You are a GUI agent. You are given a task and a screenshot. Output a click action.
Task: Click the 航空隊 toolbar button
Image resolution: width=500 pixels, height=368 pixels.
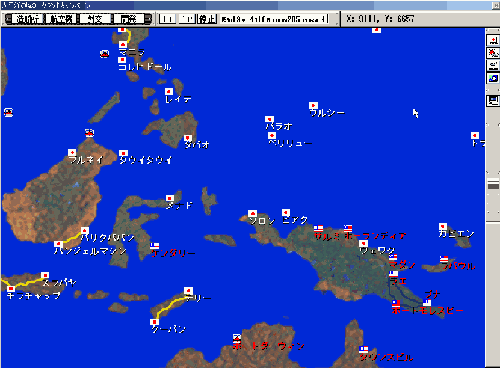[61, 19]
